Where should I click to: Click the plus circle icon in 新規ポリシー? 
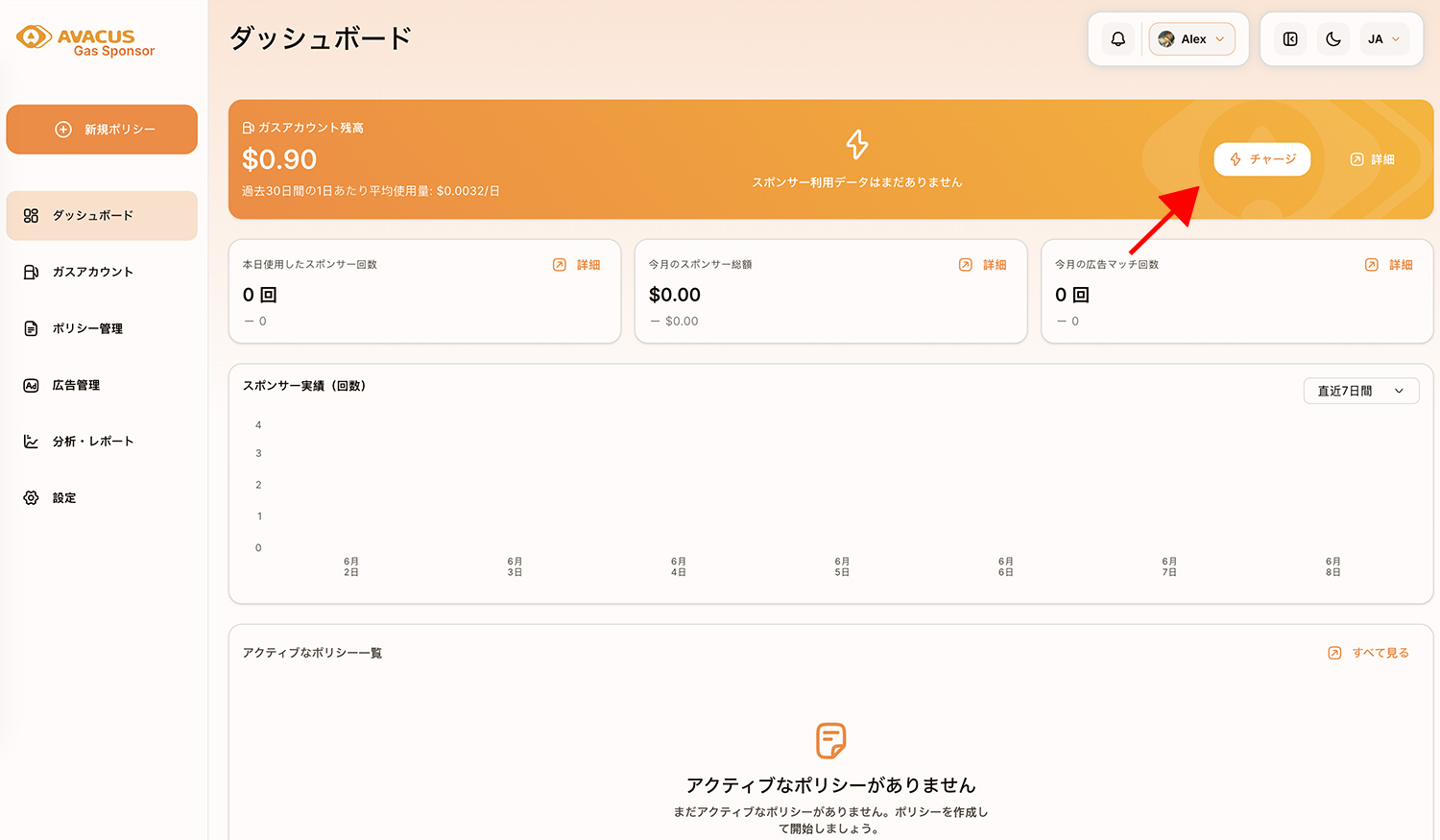pyautogui.click(x=63, y=130)
